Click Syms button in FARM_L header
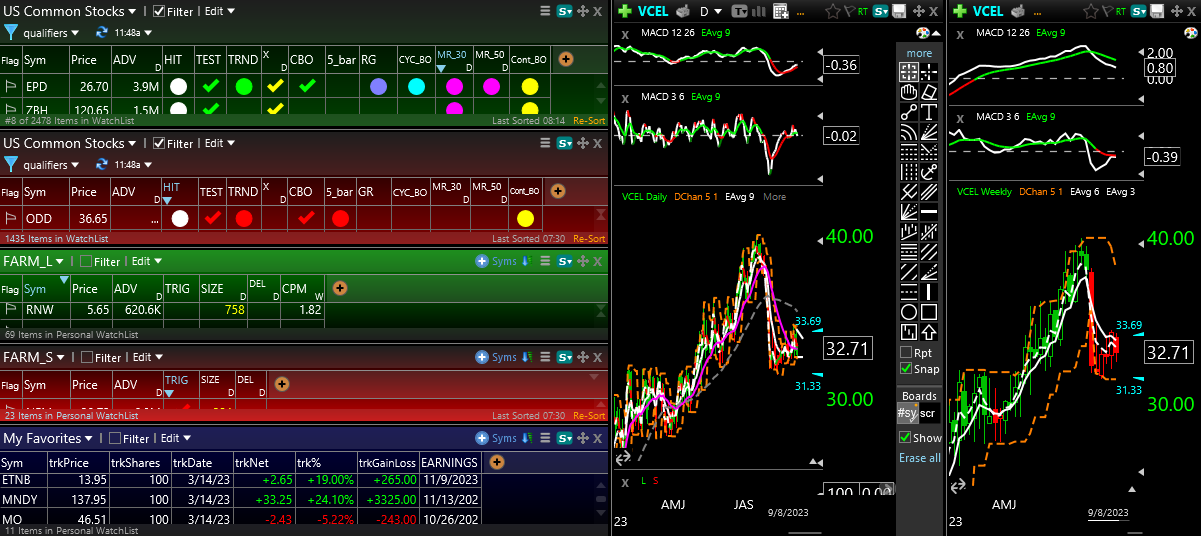Image resolution: width=1201 pixels, height=536 pixels. pos(497,261)
